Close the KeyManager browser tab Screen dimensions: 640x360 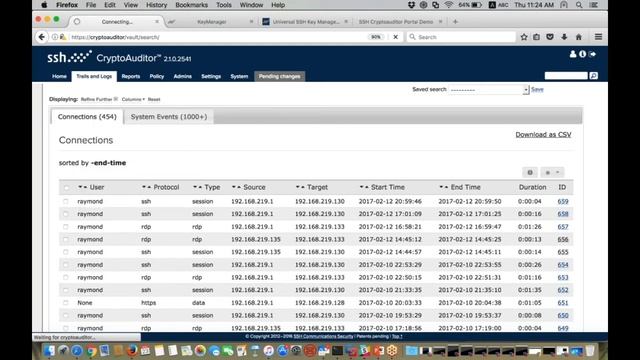coord(251,22)
